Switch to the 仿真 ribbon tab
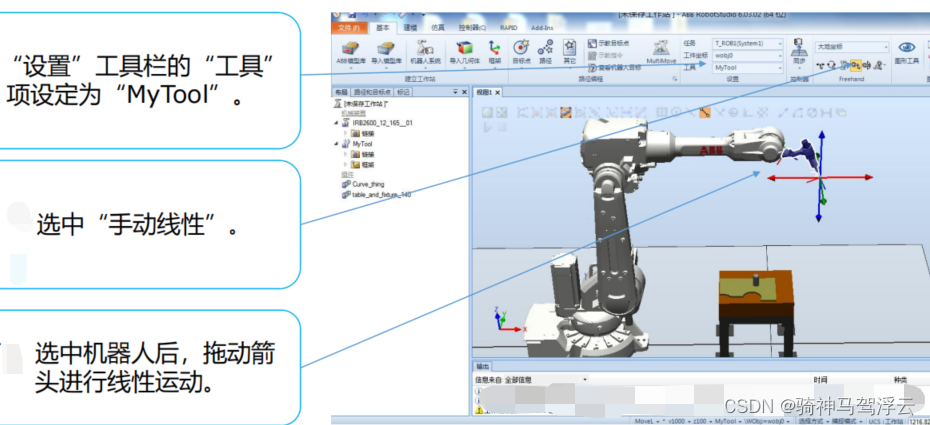The image size is (930, 425). click(438, 28)
